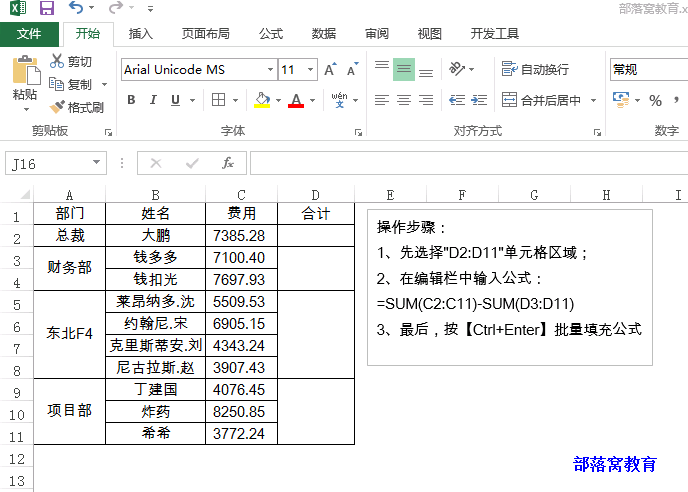Click the Paste clipboard icon
The width and height of the screenshot is (688, 492).
tap(25, 70)
